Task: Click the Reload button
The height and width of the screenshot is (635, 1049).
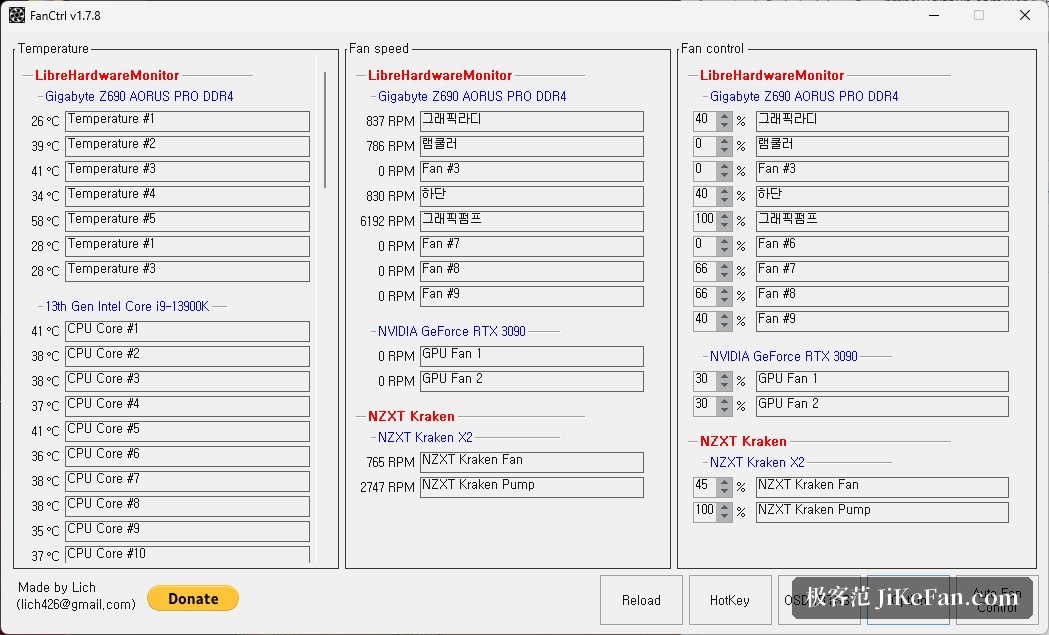Action: 641,600
